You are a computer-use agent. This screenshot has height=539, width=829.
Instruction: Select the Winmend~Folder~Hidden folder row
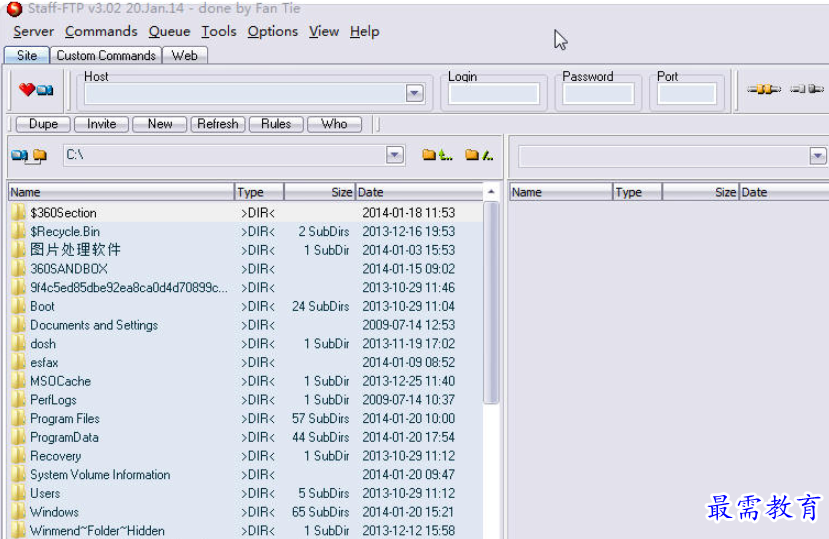point(246,531)
